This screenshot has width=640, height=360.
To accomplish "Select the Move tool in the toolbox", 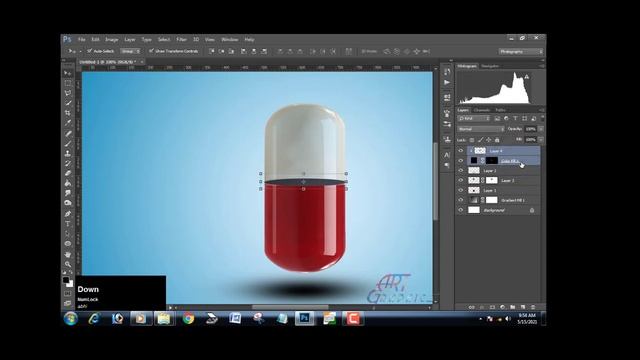I will tap(68, 73).
